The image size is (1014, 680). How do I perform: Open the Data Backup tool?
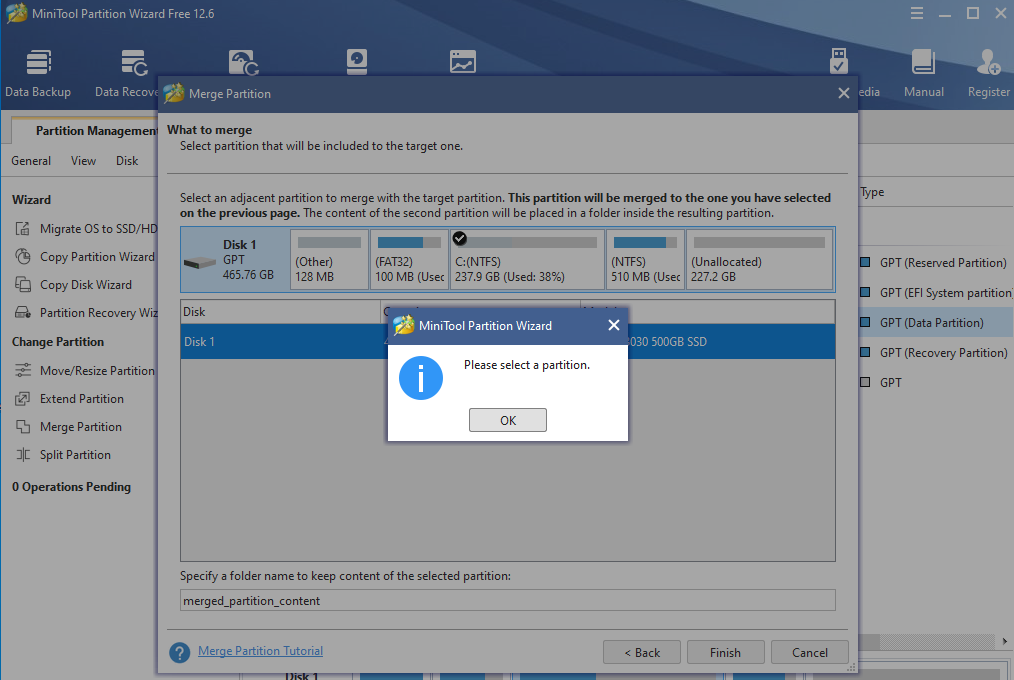(38, 74)
